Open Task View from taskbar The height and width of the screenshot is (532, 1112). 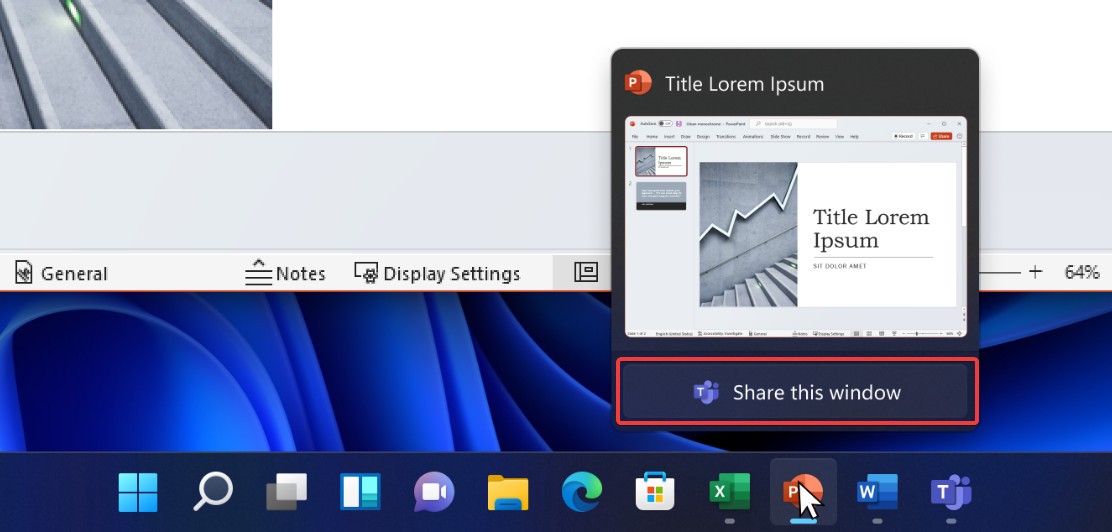287,492
